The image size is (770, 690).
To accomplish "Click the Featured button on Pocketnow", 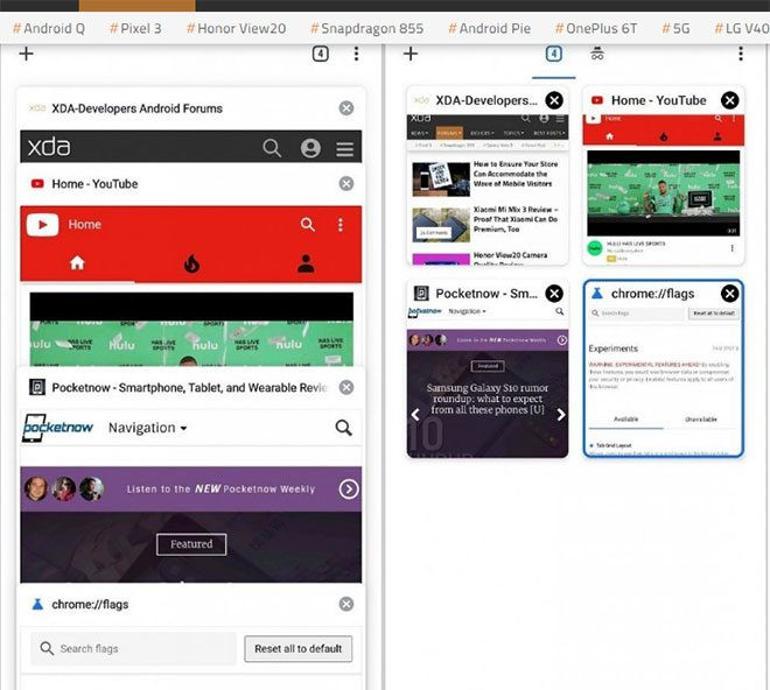I will coord(192,544).
